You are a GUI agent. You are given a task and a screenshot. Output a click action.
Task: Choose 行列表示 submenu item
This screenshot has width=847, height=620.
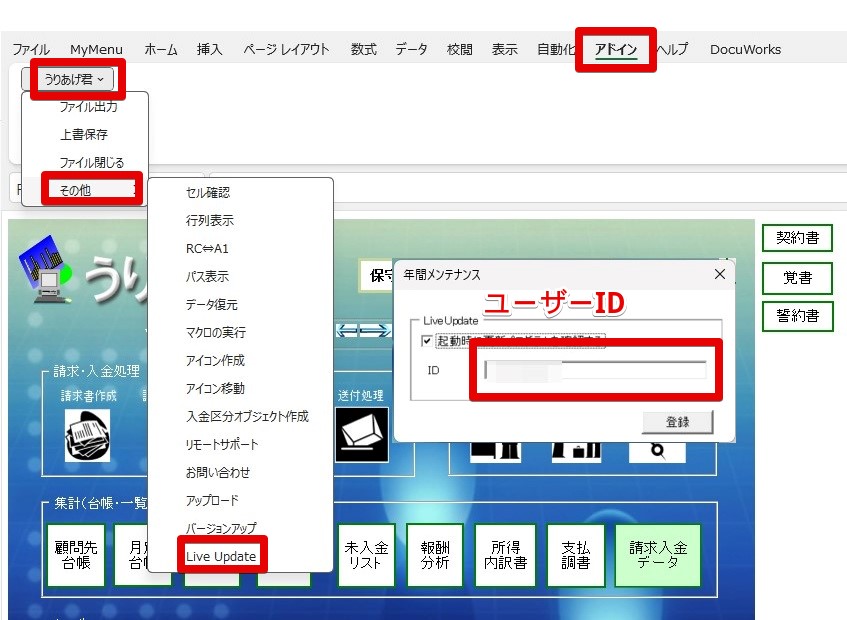(210, 220)
